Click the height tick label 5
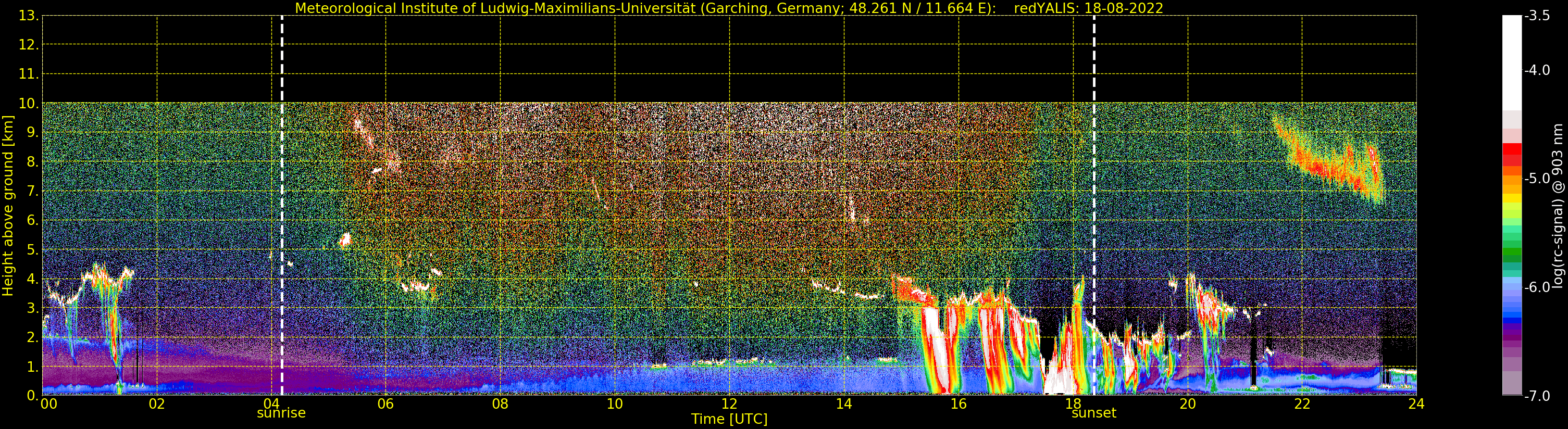This screenshot has height=429, width=1568. pyautogui.click(x=32, y=249)
